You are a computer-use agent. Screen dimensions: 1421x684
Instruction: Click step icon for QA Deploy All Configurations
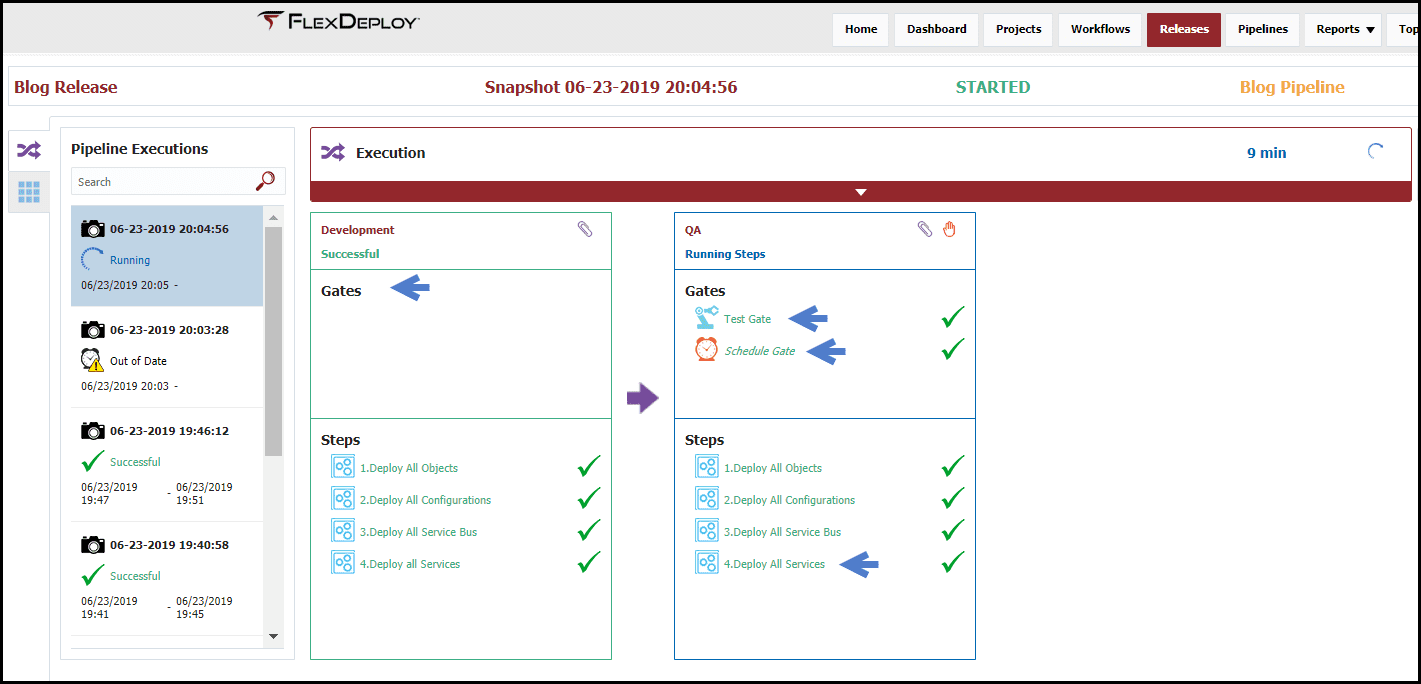tap(707, 499)
